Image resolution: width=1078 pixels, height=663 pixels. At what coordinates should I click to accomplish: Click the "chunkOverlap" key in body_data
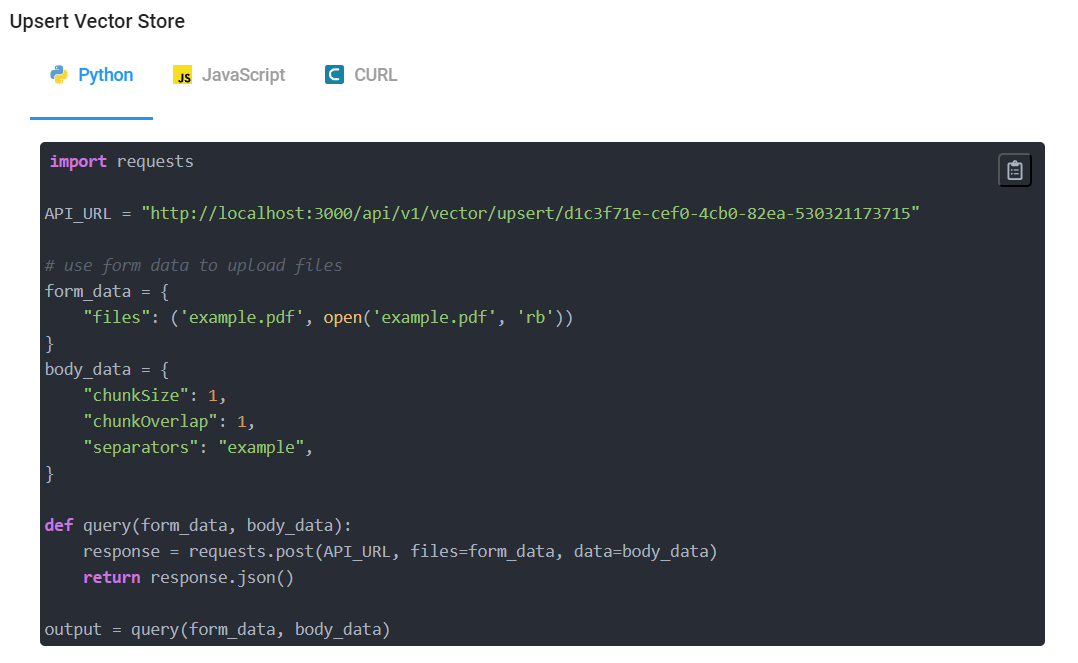[x=155, y=421]
